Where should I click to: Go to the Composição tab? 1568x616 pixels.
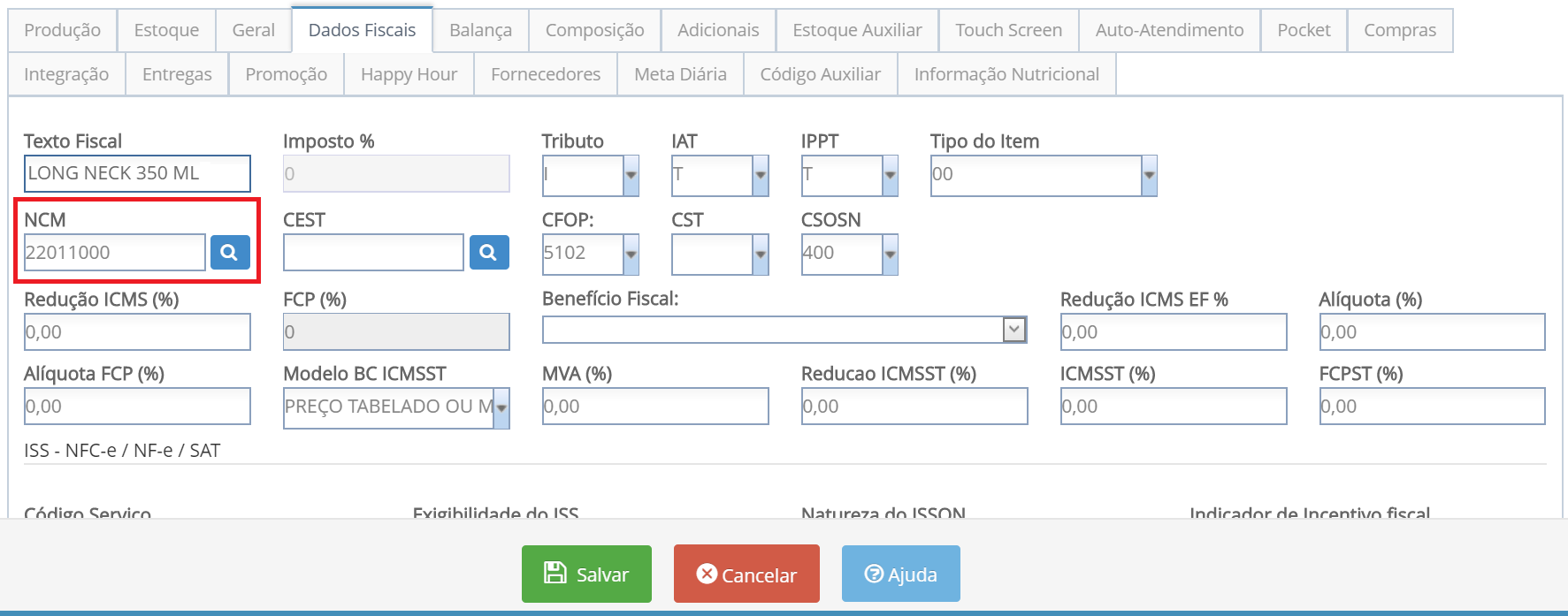pos(594,30)
